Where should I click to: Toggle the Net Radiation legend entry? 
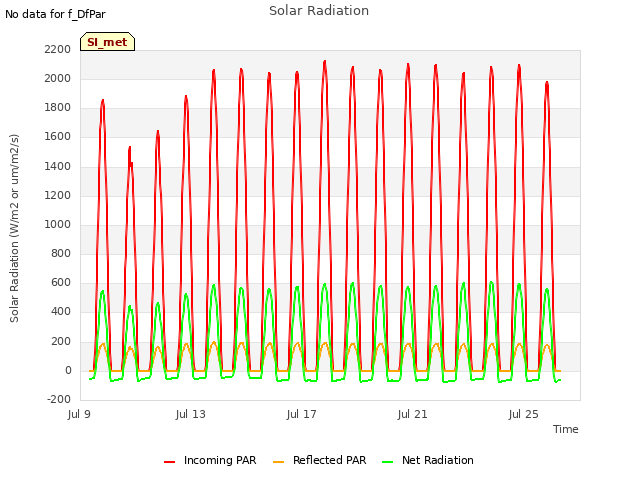[428, 460]
